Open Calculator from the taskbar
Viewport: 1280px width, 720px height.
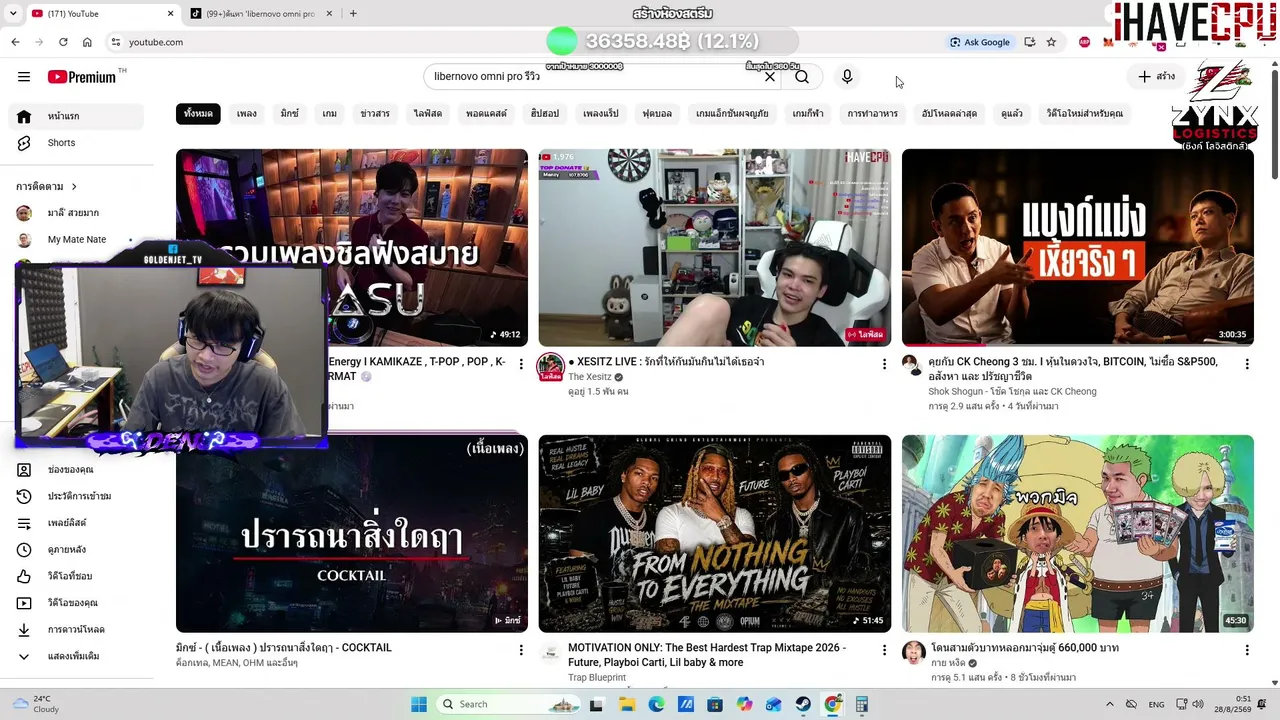coord(861,704)
